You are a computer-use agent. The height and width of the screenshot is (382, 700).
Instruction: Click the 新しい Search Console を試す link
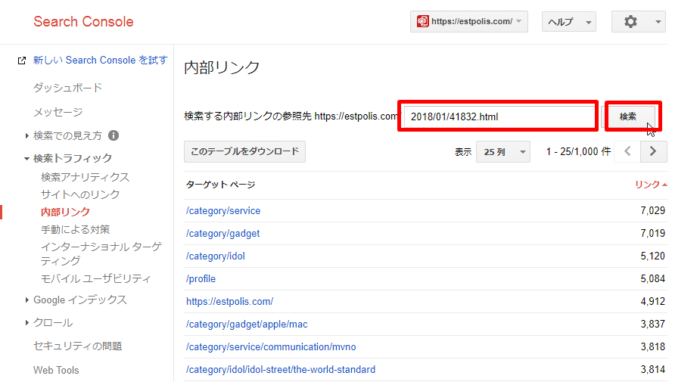pos(100,60)
